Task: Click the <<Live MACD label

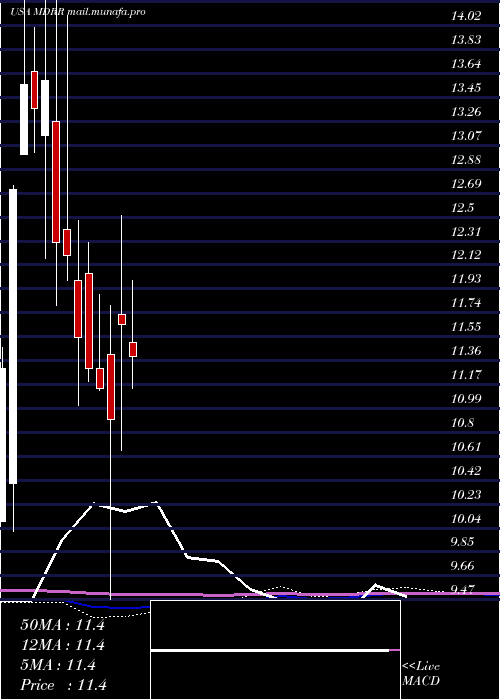Action: [421, 674]
